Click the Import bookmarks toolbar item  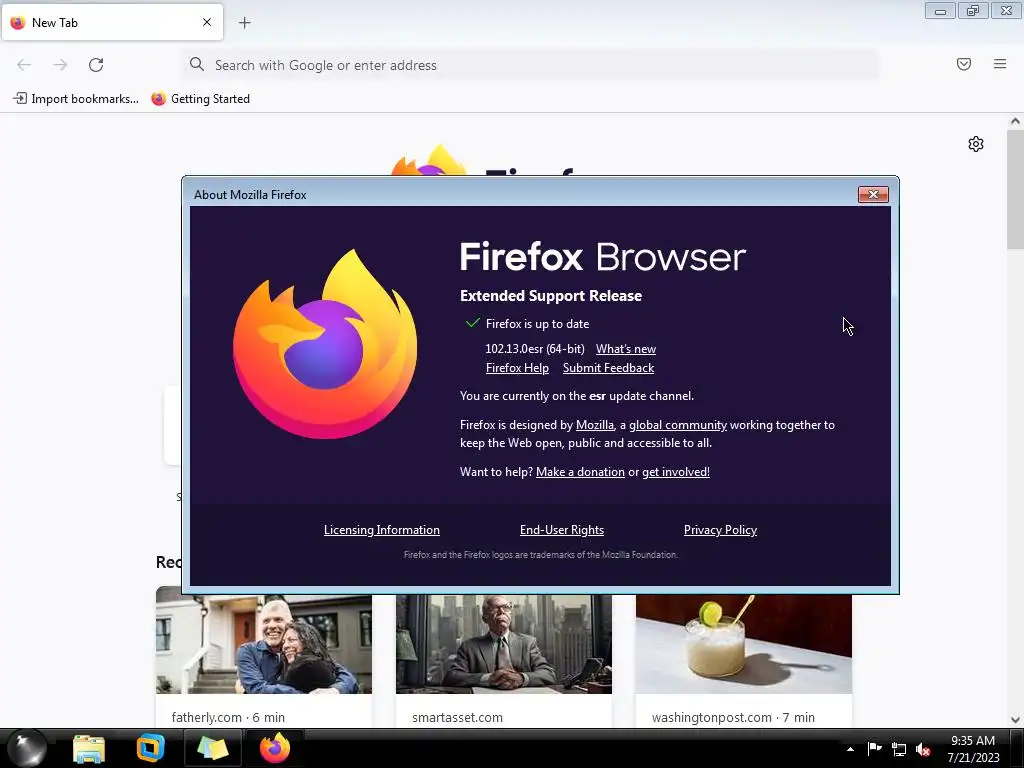pyautogui.click(x=76, y=99)
